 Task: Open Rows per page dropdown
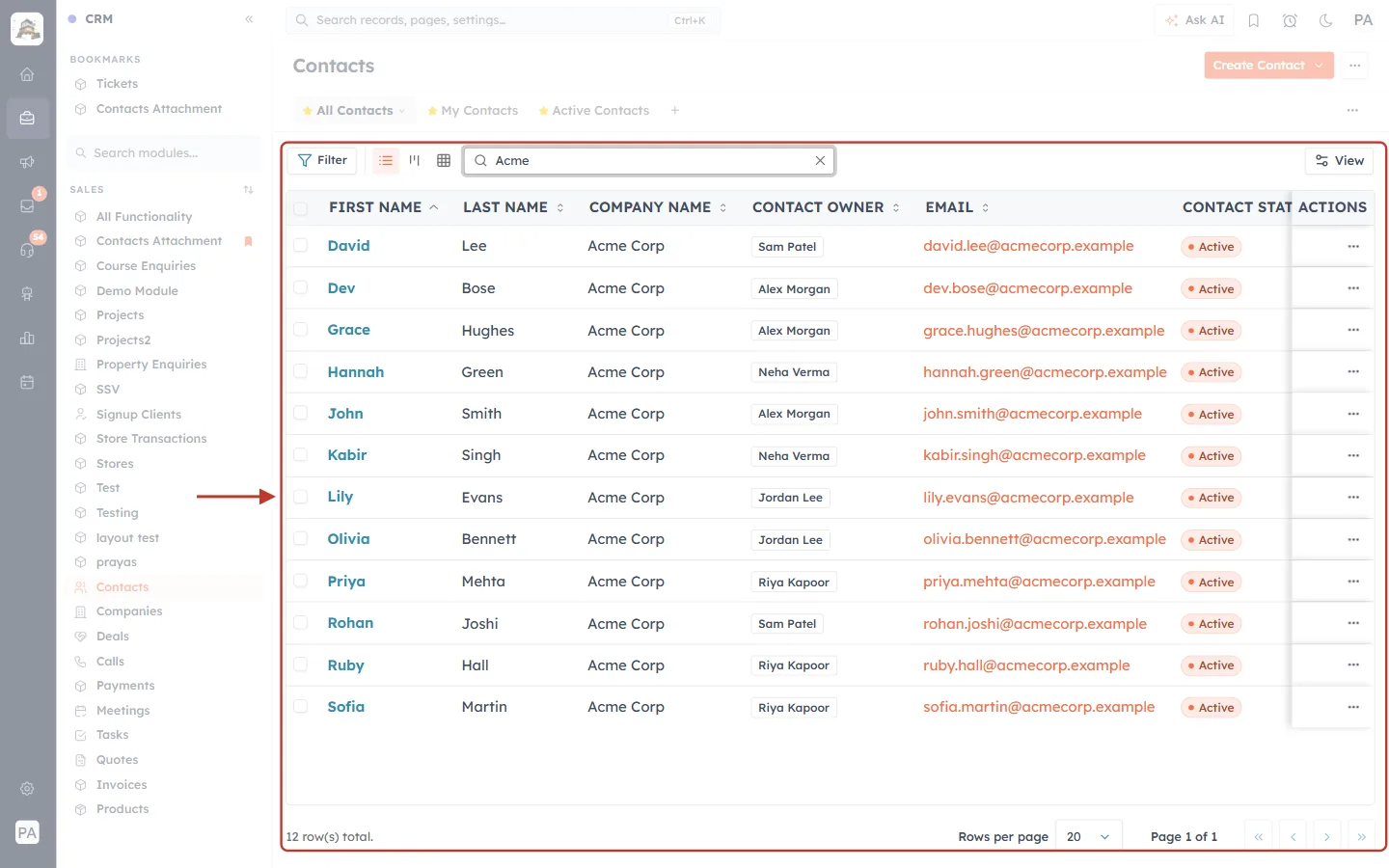pyautogui.click(x=1089, y=836)
